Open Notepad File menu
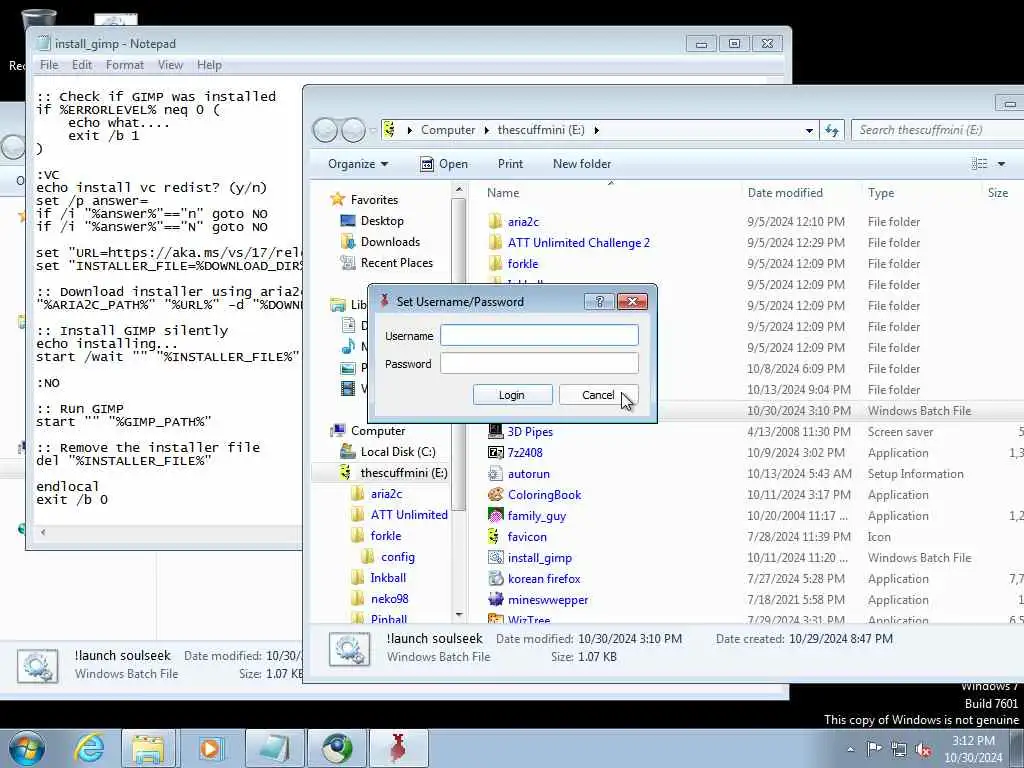Image resolution: width=1024 pixels, height=768 pixels. pos(48,65)
